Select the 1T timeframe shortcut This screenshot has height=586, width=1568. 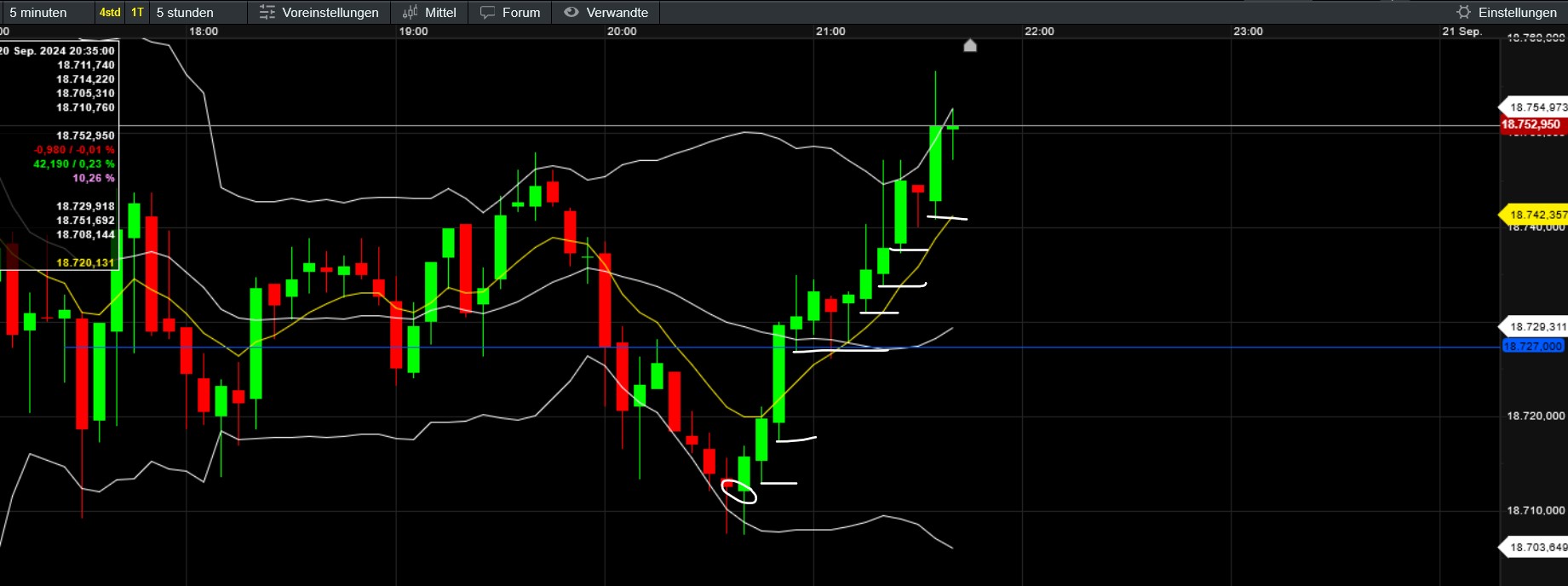[x=137, y=12]
